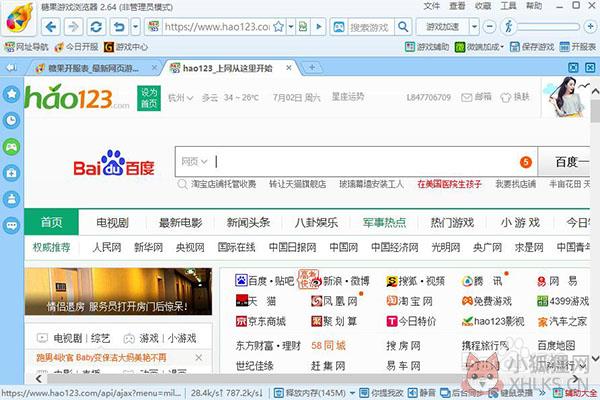Collapse the sidebar with the left-arrow tab bar icon
The width and height of the screenshot is (600, 400).
11,68
